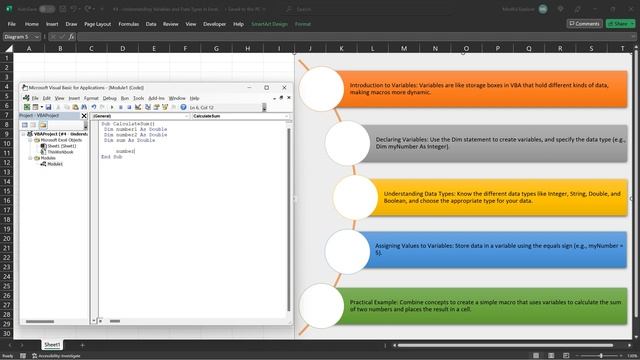Switch to the SmartArt Design tab
The image size is (640, 360).
point(269,24)
